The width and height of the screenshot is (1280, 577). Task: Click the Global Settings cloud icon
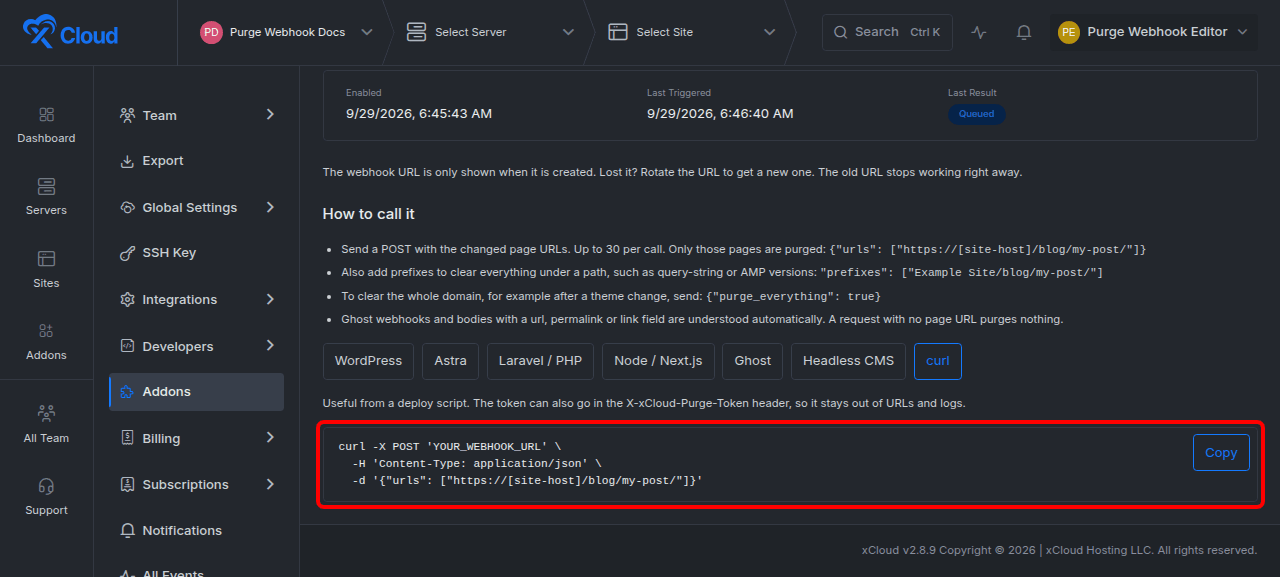click(127, 208)
